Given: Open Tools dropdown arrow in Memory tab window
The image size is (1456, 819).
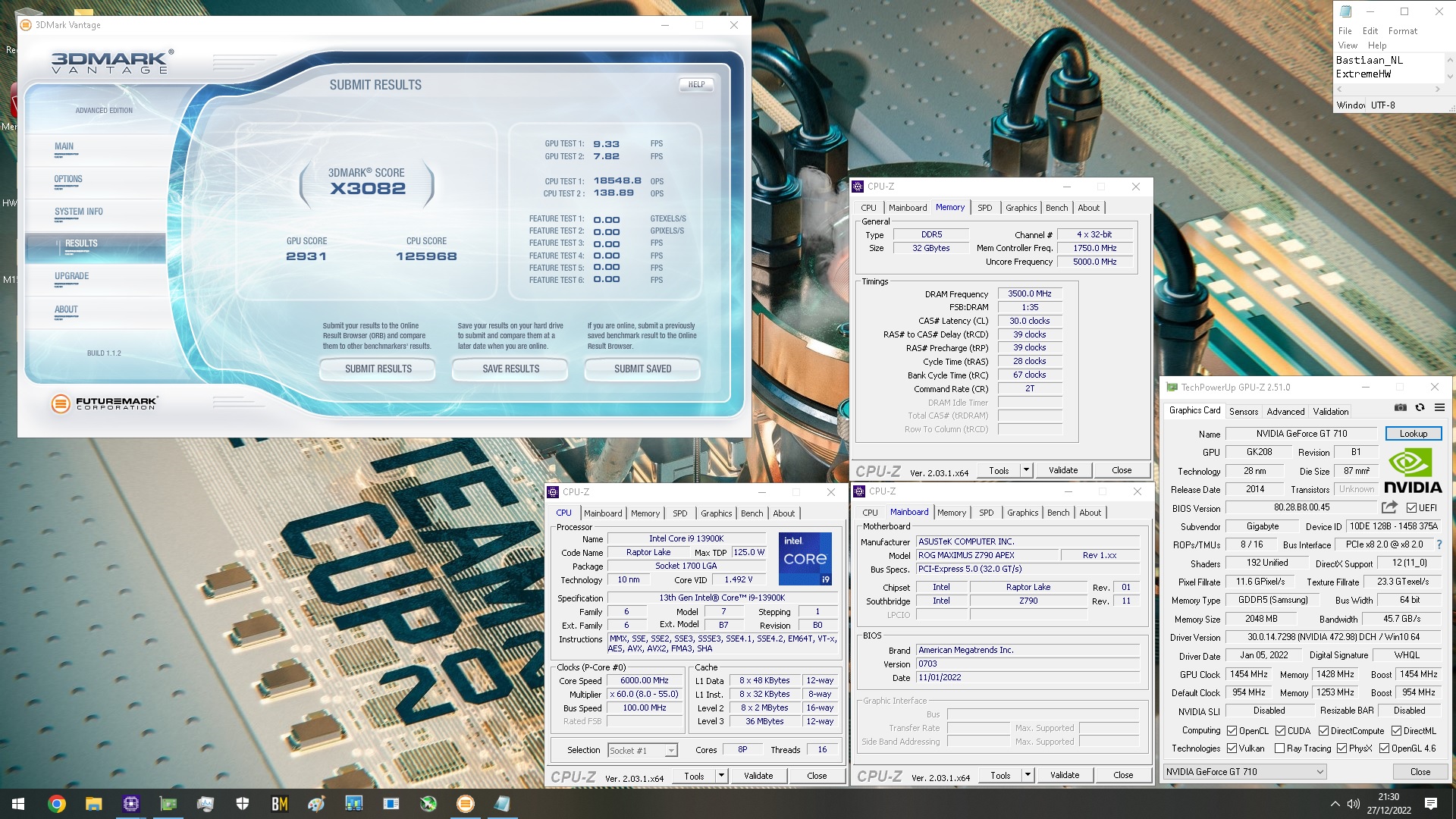Looking at the screenshot, I should pos(1026,470).
